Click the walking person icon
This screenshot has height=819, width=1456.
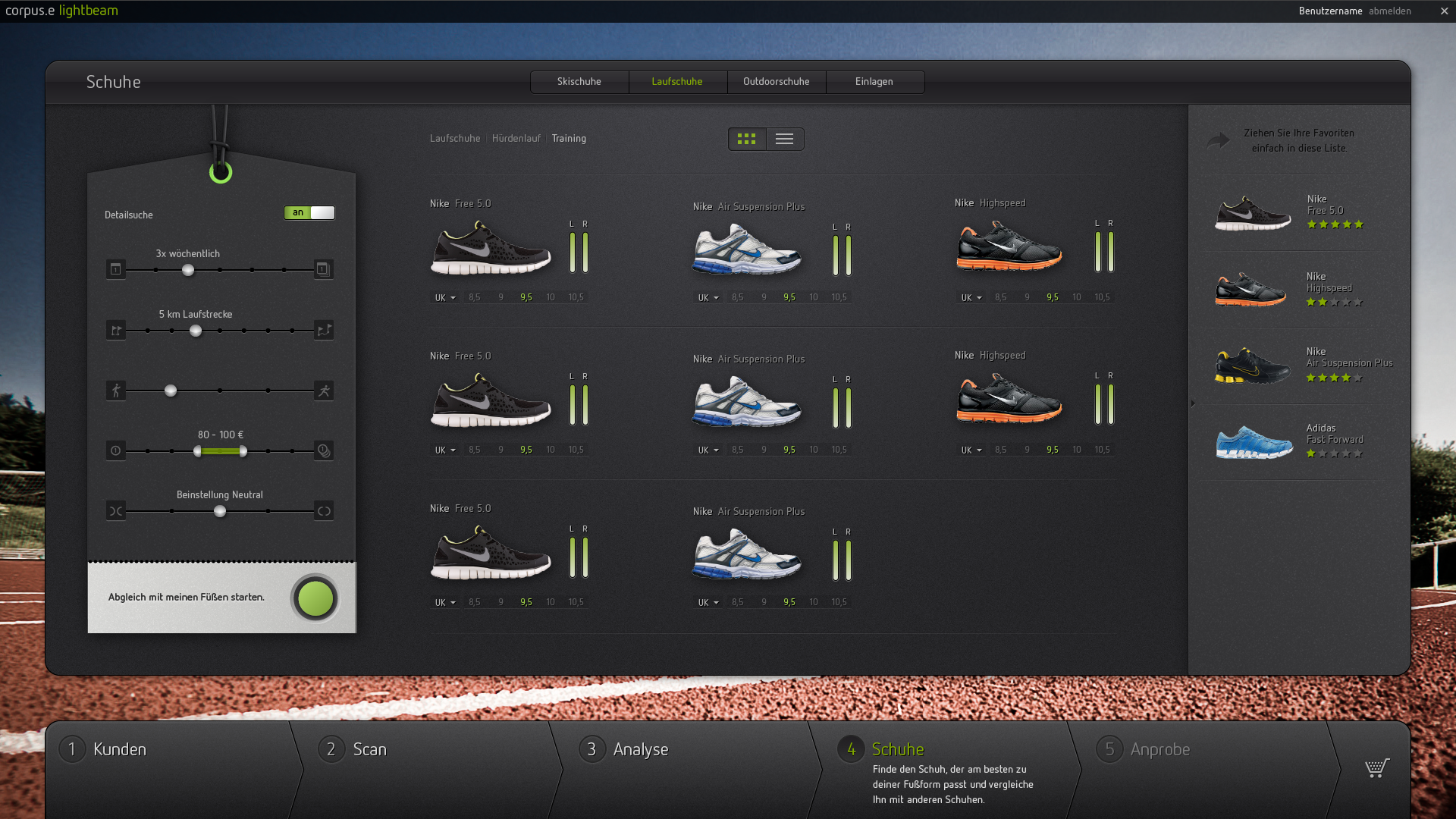click(x=116, y=391)
